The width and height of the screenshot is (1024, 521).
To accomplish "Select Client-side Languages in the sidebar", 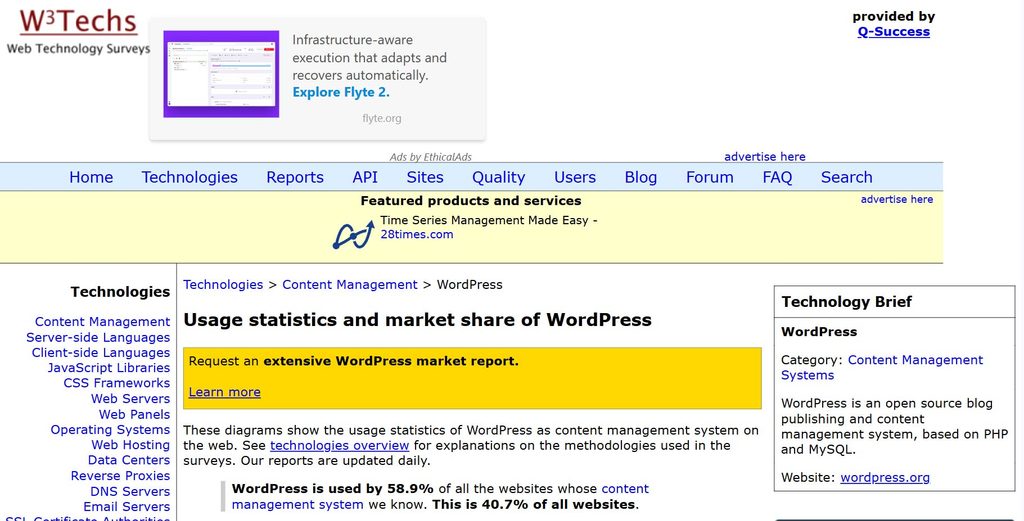I will [101, 353].
